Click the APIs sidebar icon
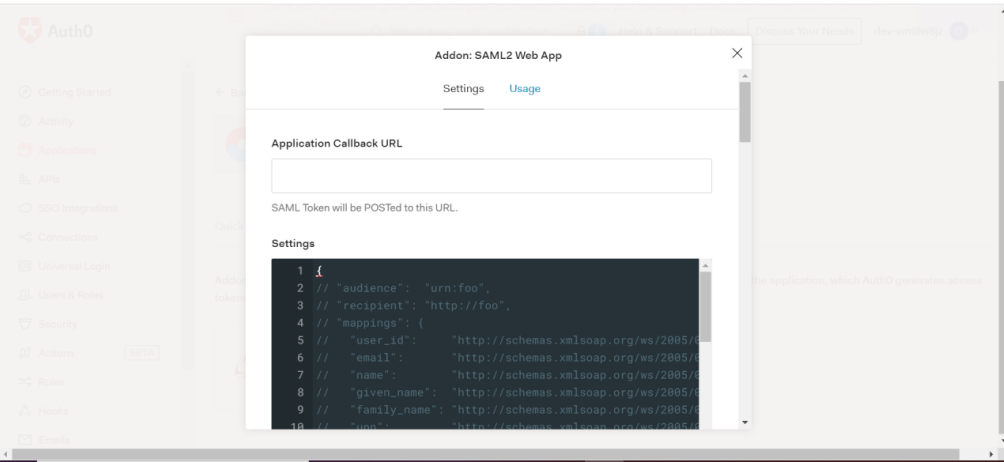1004x462 pixels. [24, 179]
